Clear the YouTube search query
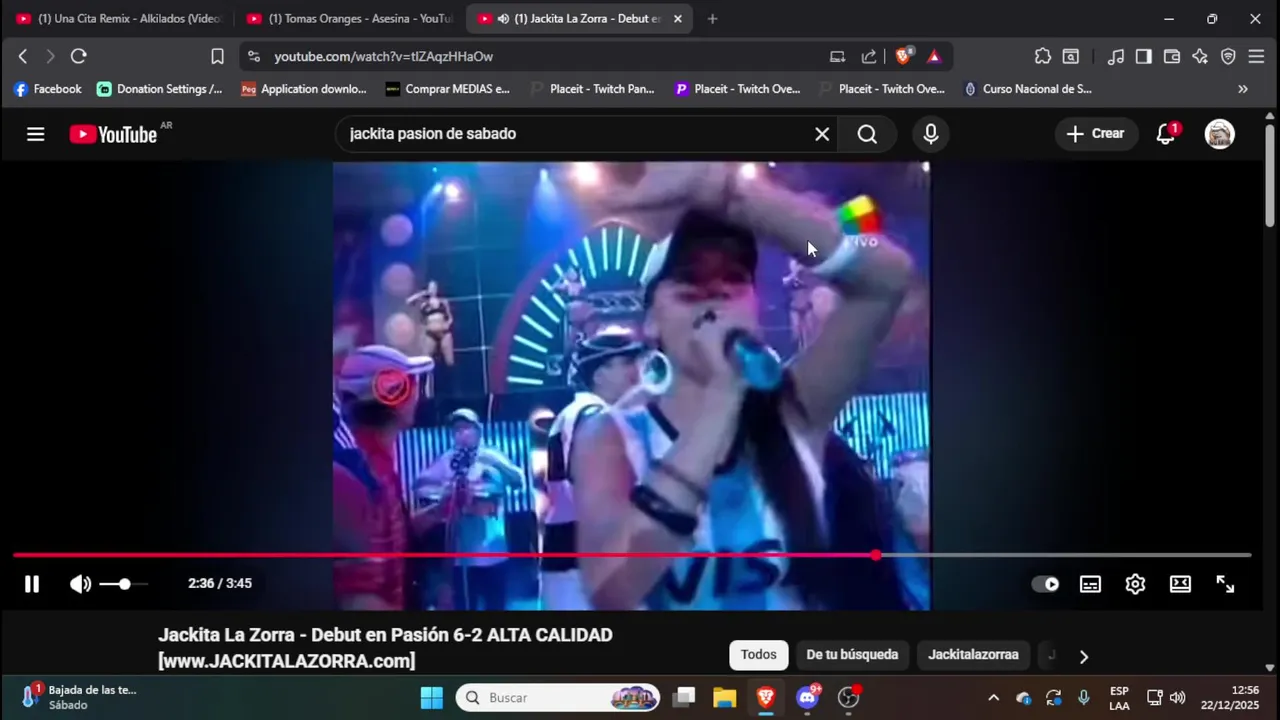The image size is (1280, 720). 822,134
